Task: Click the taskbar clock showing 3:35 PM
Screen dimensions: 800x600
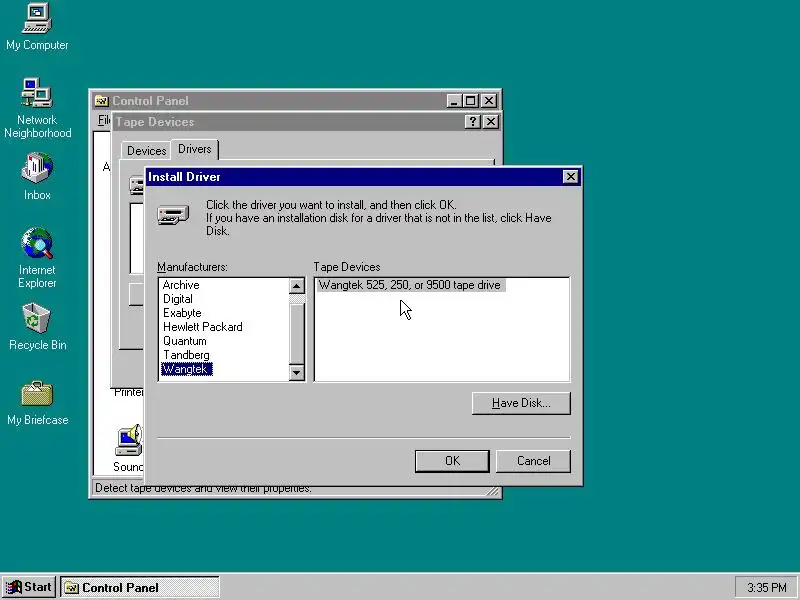Action: tap(766, 587)
